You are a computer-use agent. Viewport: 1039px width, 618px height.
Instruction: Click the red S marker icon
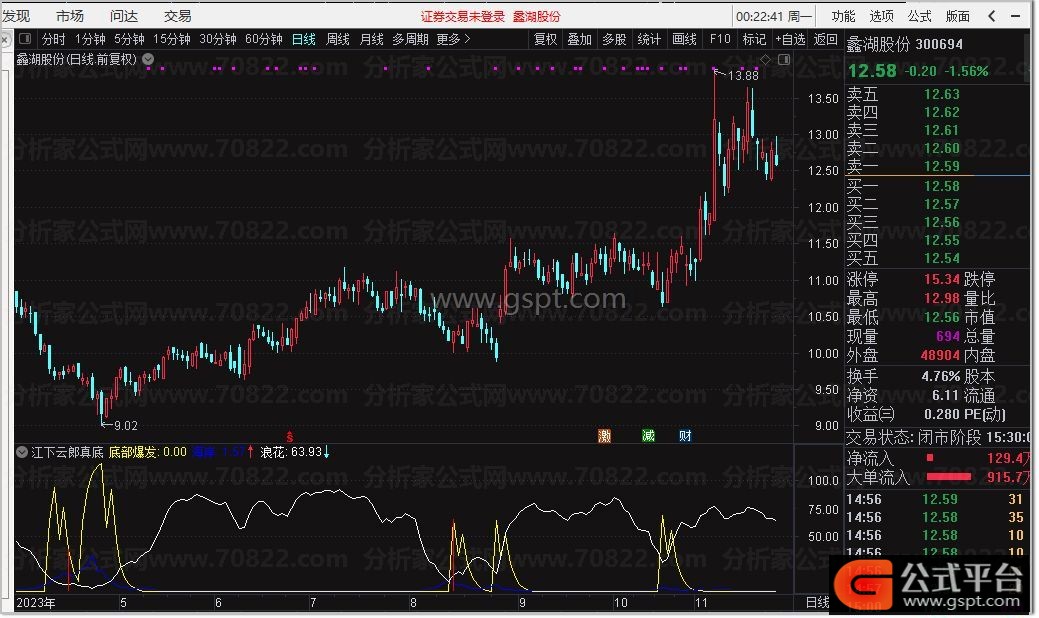(290, 437)
